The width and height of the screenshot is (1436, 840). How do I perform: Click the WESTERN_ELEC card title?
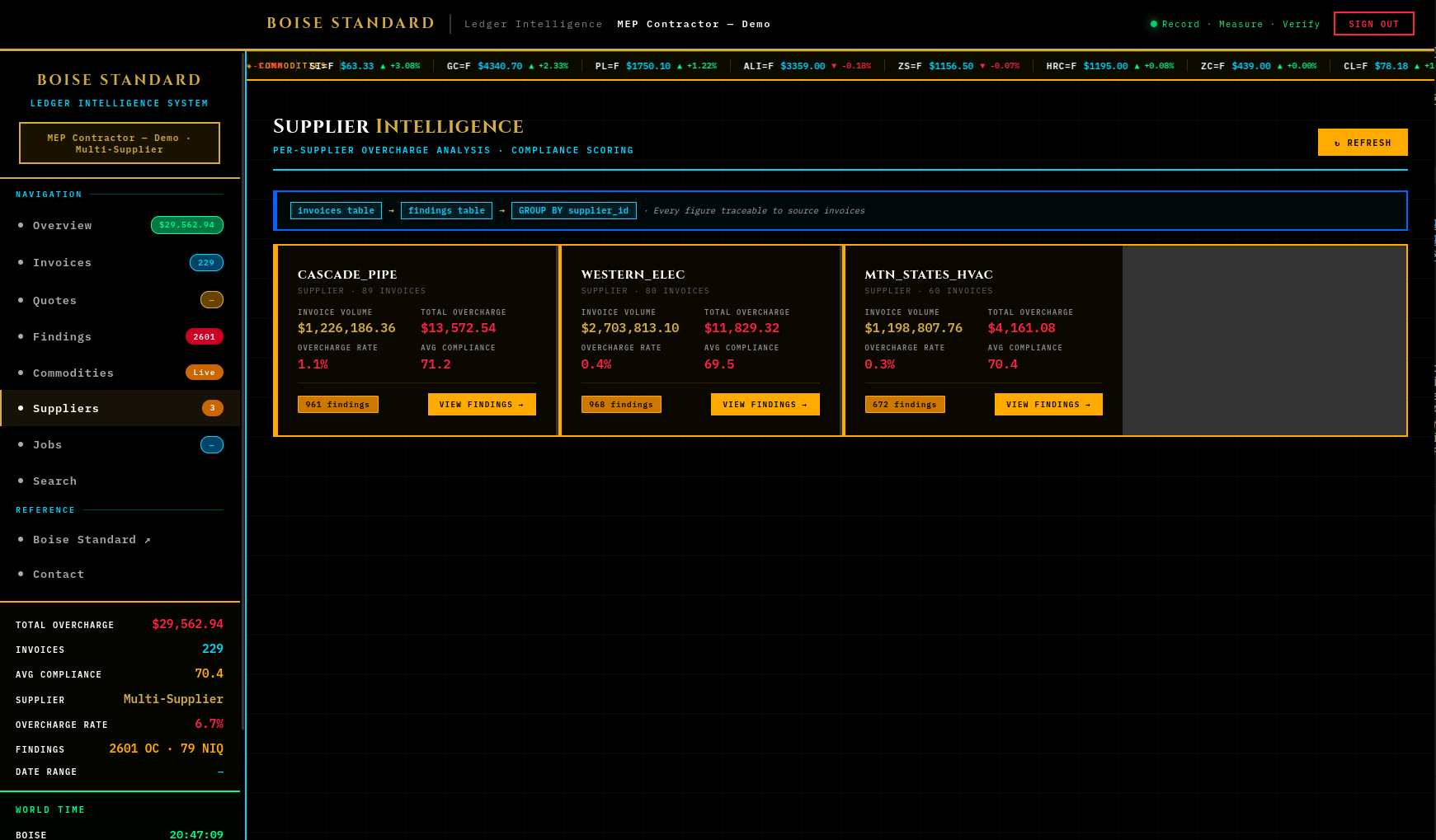point(633,275)
